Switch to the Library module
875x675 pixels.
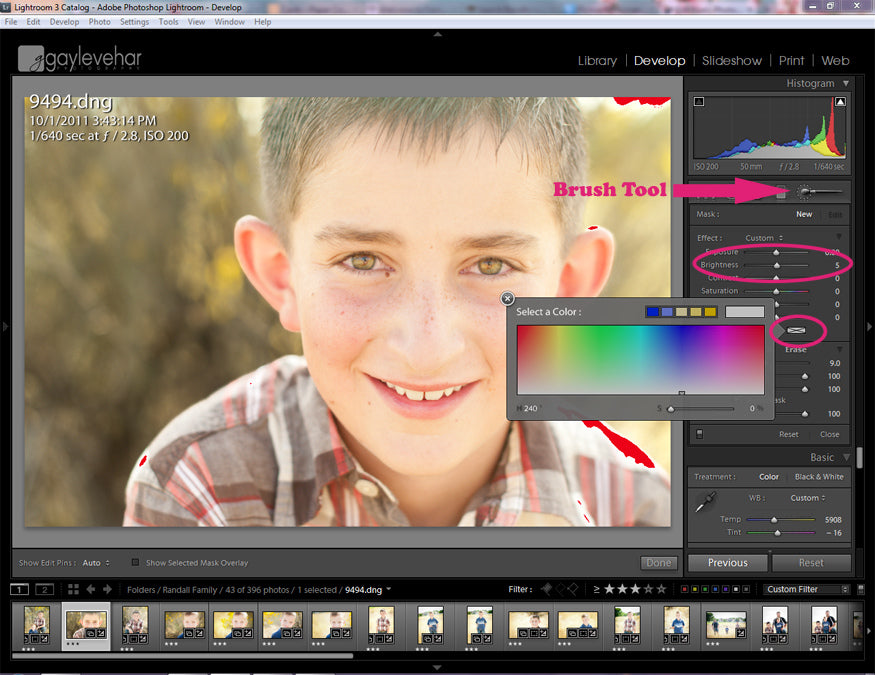point(597,61)
